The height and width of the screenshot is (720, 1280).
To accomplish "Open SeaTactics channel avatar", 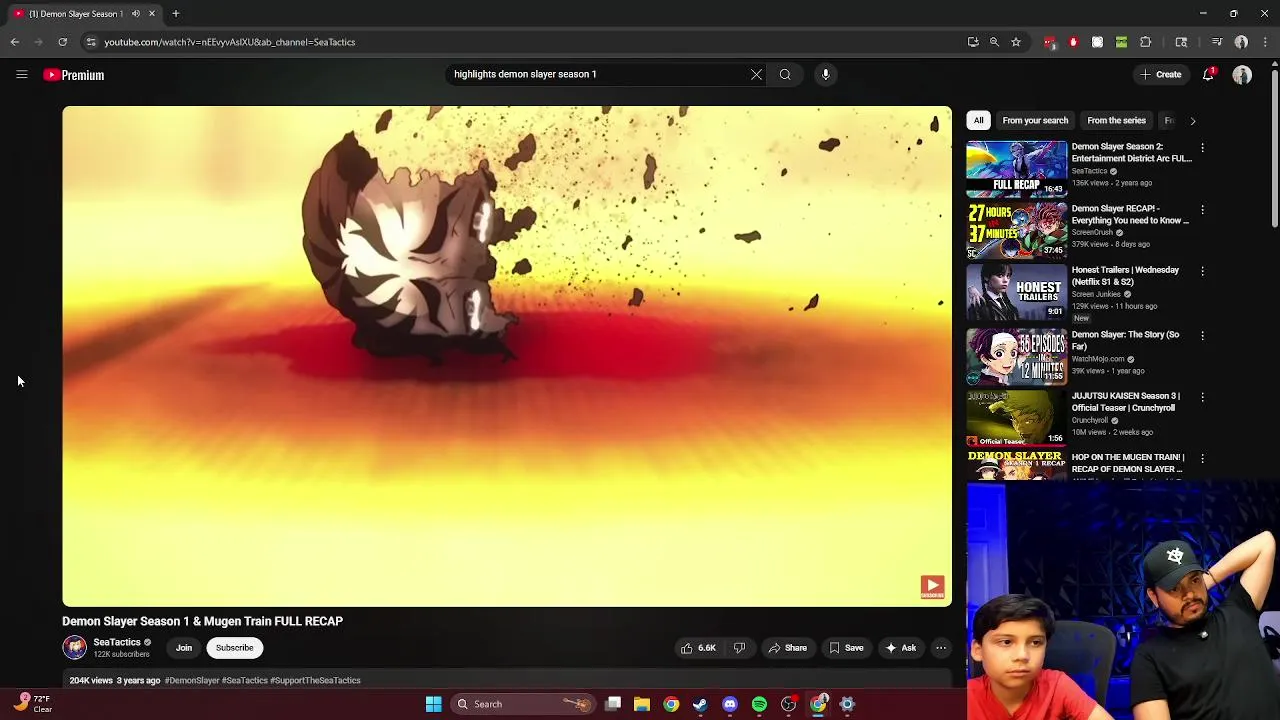I will pyautogui.click(x=75, y=647).
